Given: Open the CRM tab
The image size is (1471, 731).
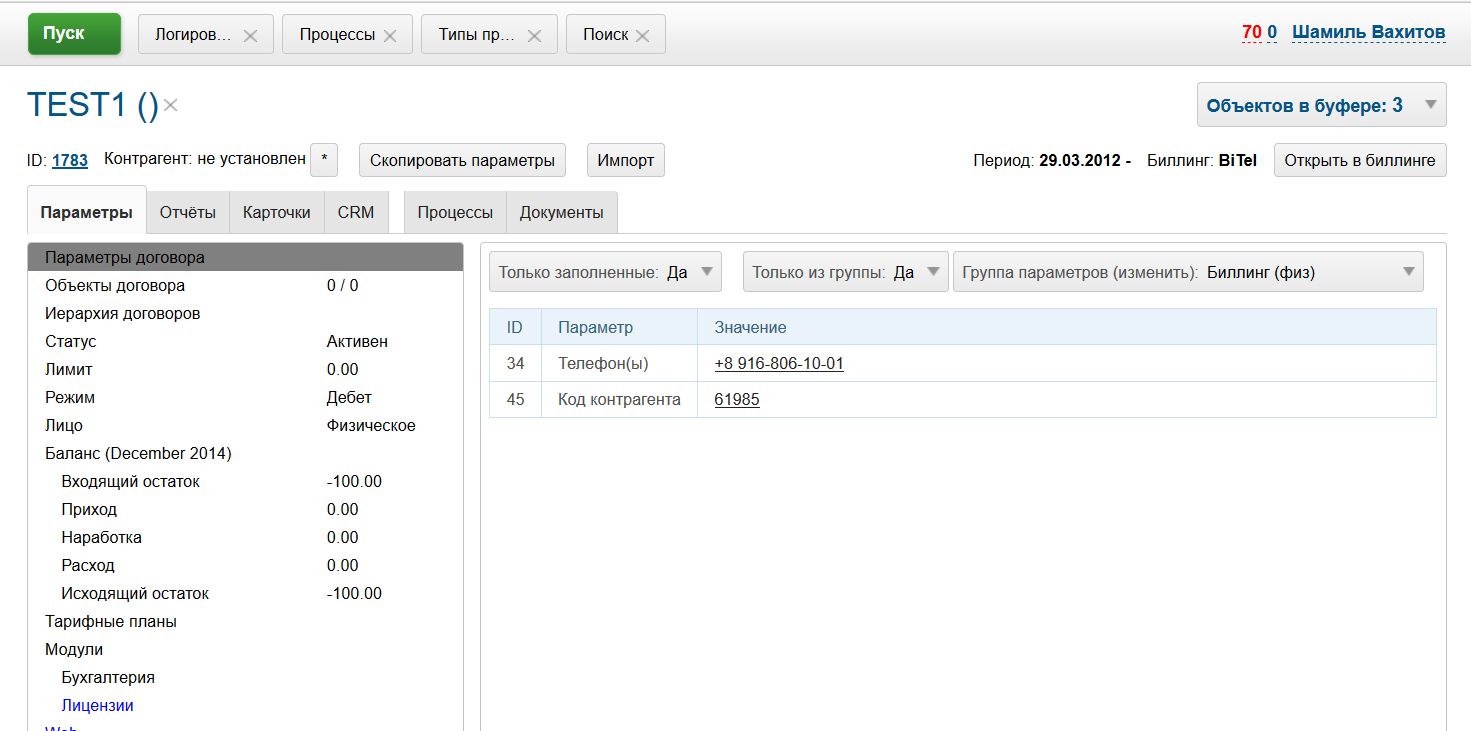Looking at the screenshot, I should pyautogui.click(x=356, y=212).
